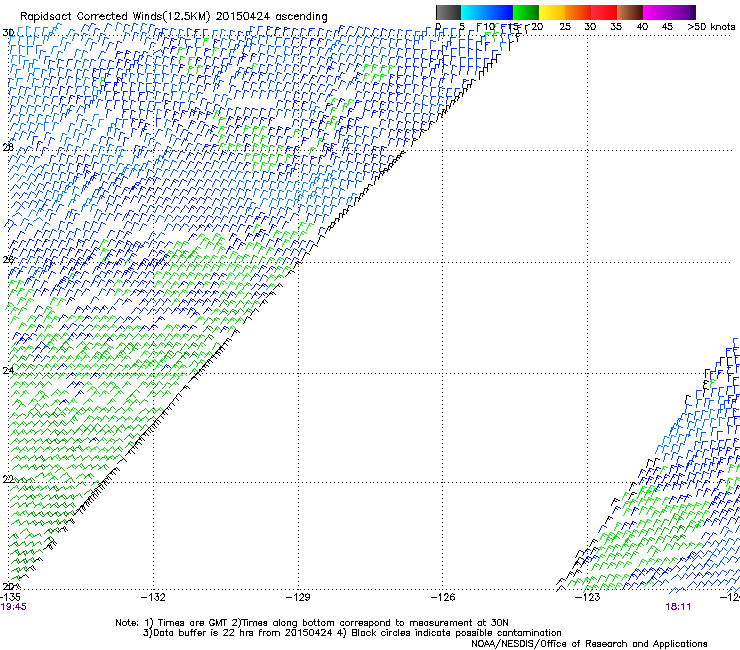Click the '-126' longitude axis label
Image resolution: width=740 pixels, height=650 pixels.
[443, 597]
